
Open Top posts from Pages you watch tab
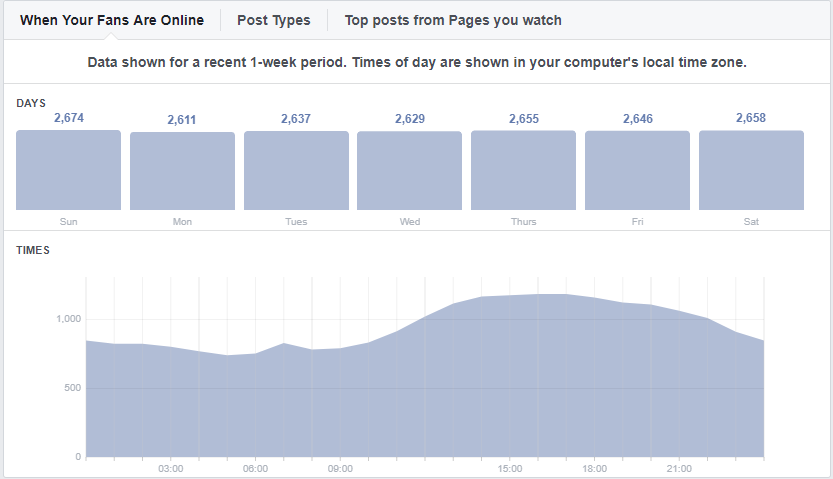click(453, 20)
